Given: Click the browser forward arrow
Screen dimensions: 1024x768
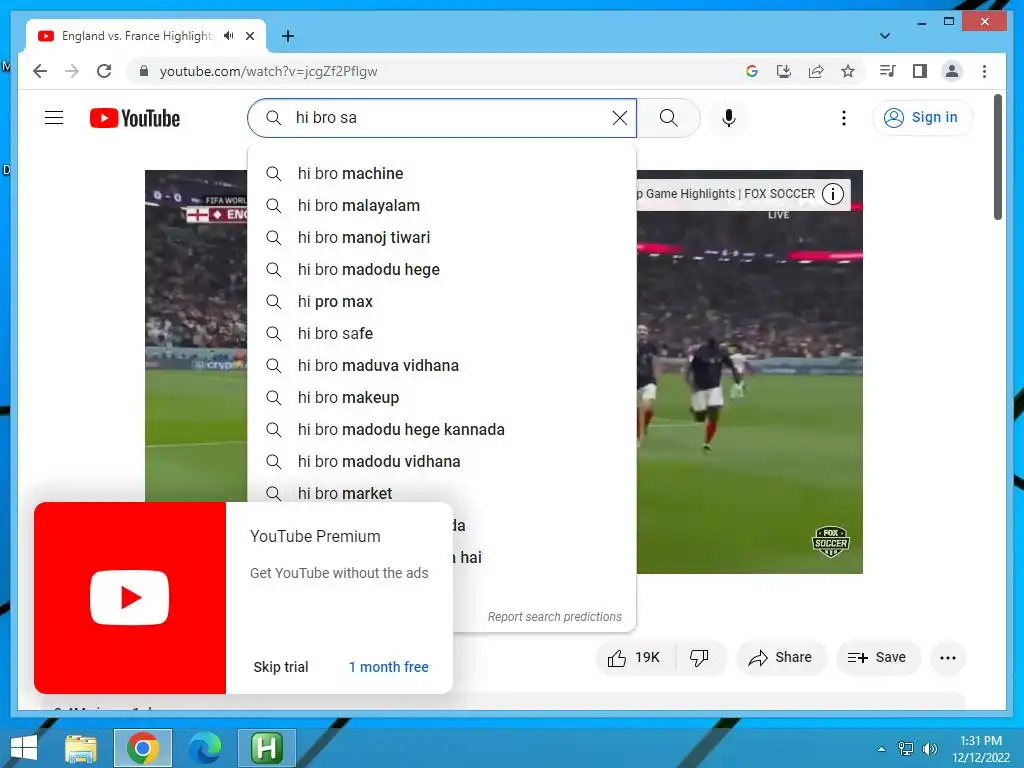Looking at the screenshot, I should [72, 71].
